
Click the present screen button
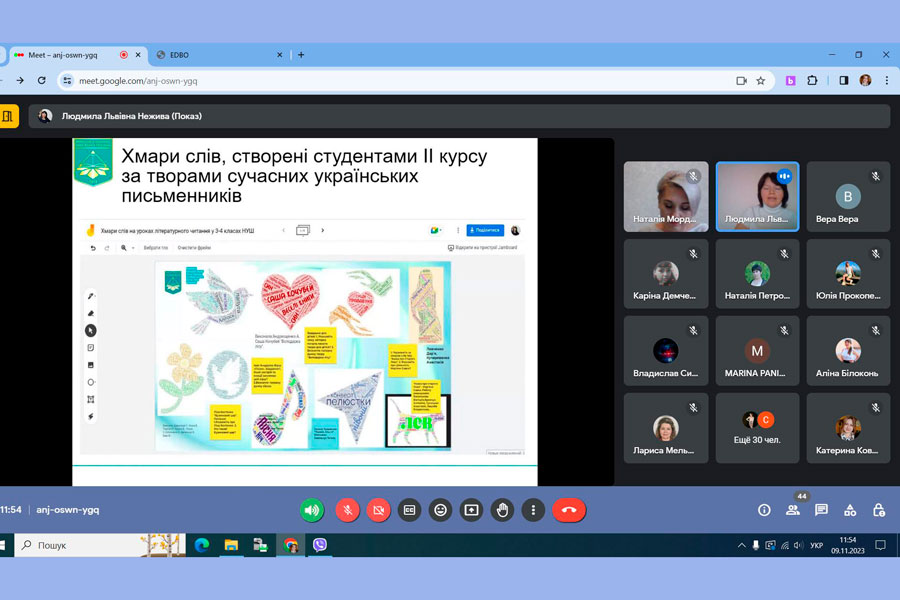point(471,510)
